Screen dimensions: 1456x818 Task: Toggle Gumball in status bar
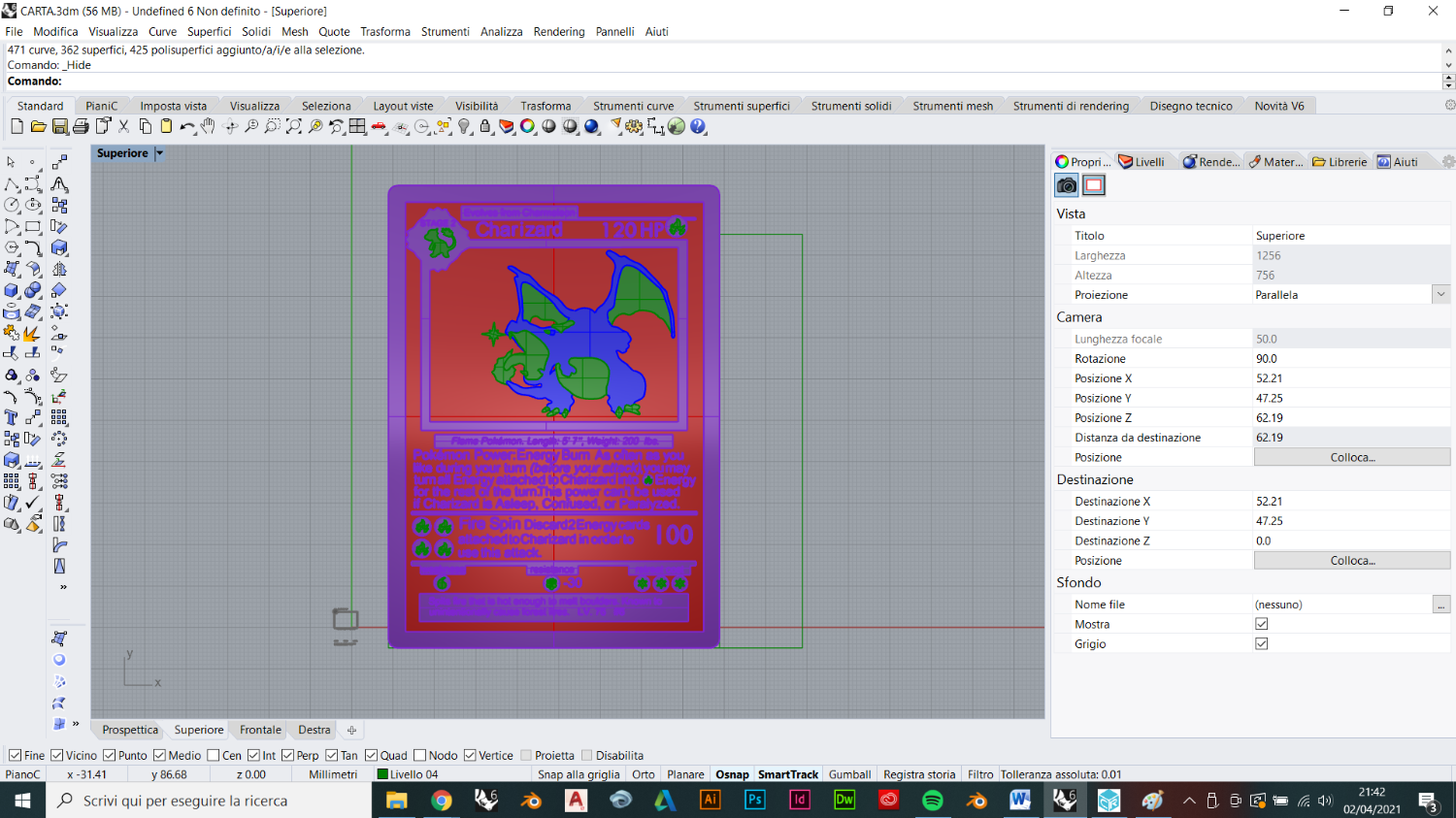coord(849,774)
